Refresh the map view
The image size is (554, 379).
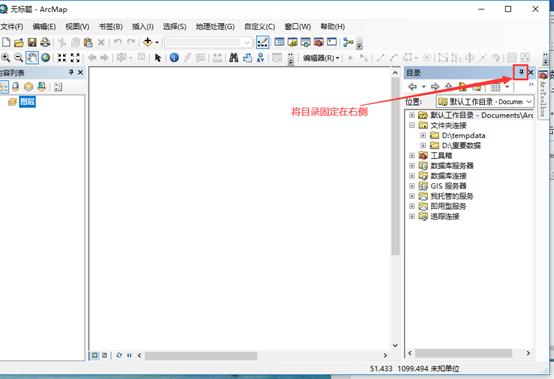(119, 355)
